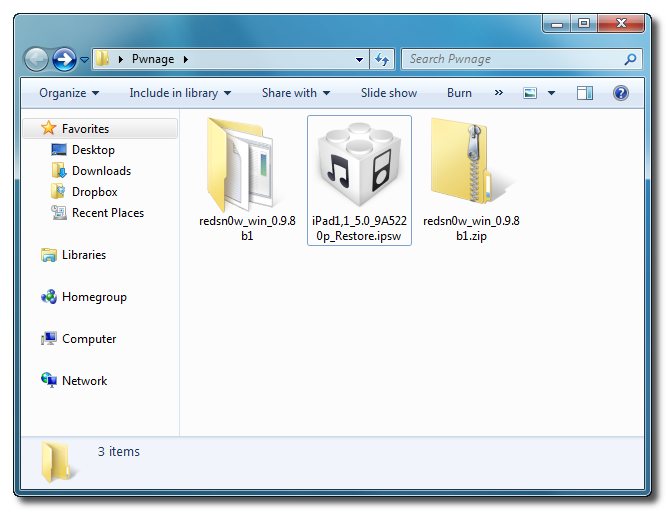Open Dropbox in Favorites sidebar
Screen dimensions: 666x511
pyautogui.click(x=94, y=192)
